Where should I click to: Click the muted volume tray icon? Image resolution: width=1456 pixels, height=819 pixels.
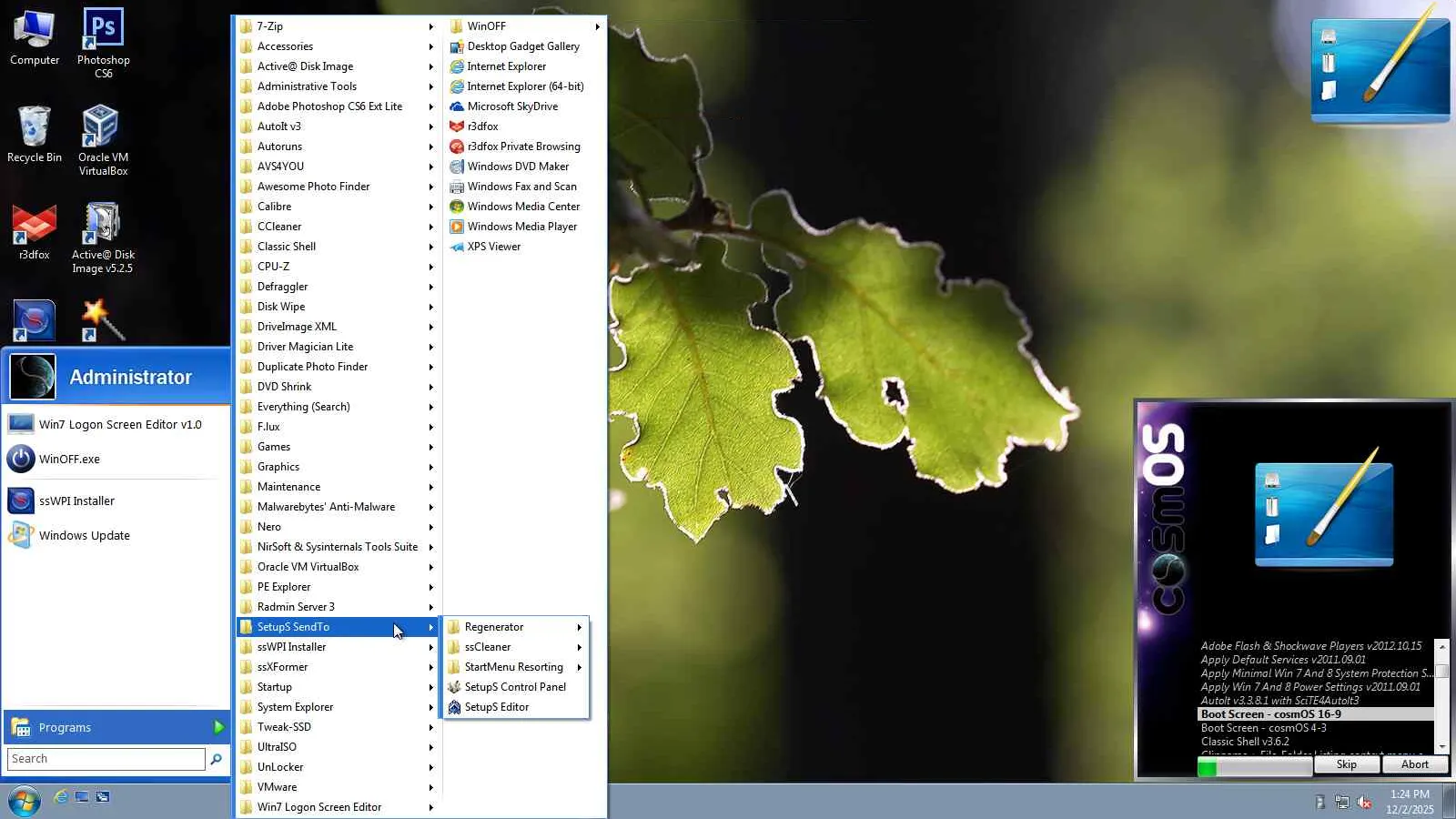[x=1364, y=802]
